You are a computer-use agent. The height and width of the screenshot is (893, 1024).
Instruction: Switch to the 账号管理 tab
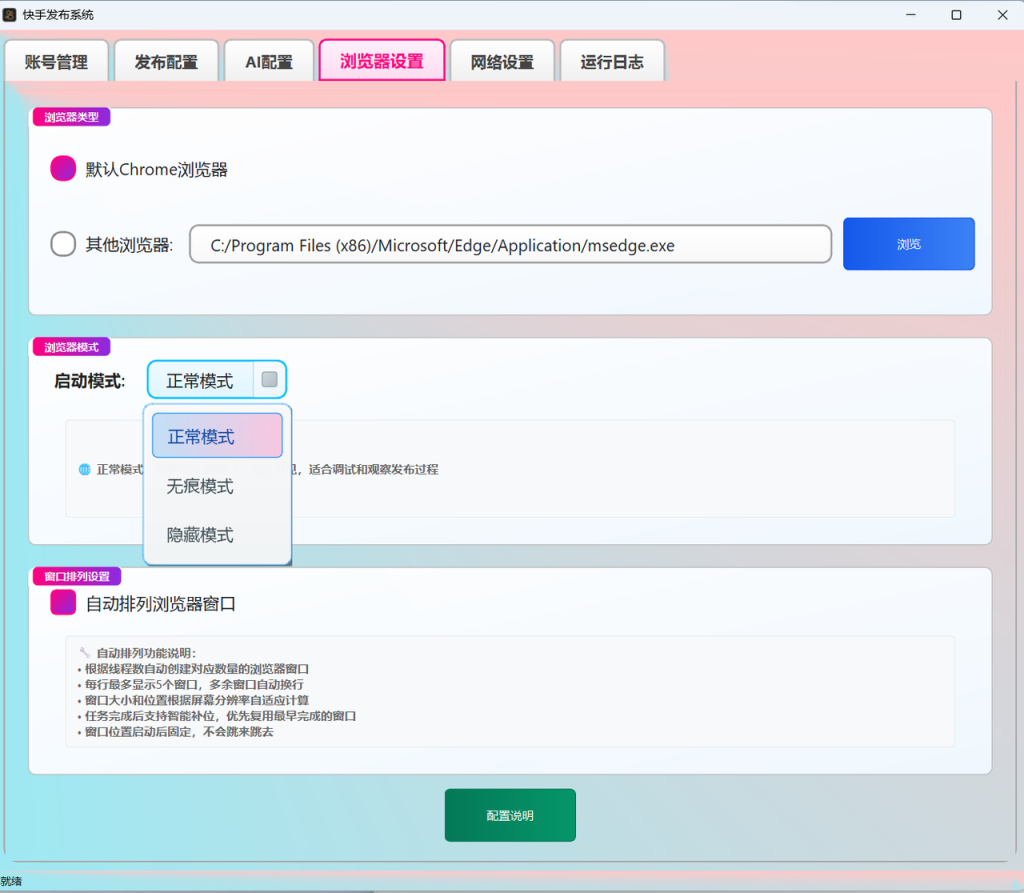tap(56, 61)
